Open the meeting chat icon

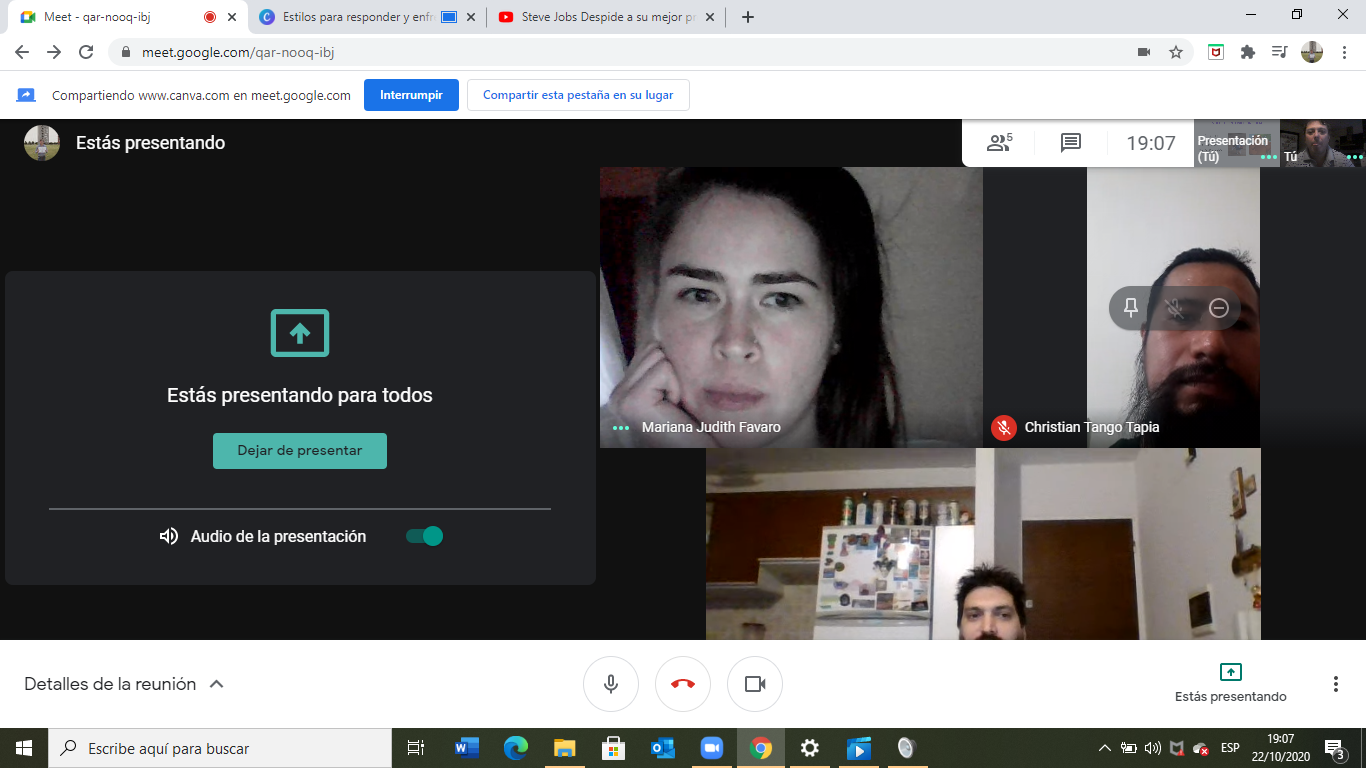click(x=1070, y=143)
